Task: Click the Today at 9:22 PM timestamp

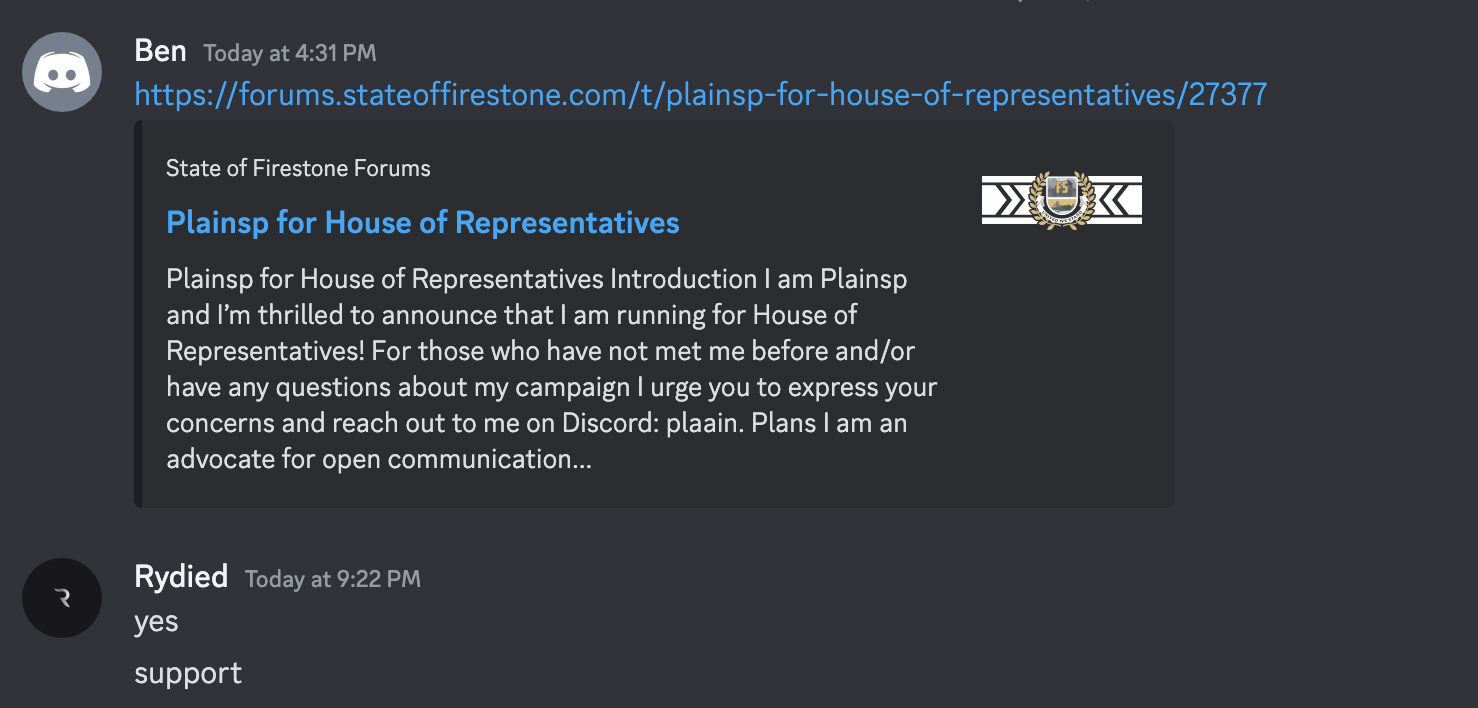Action: (x=333, y=579)
